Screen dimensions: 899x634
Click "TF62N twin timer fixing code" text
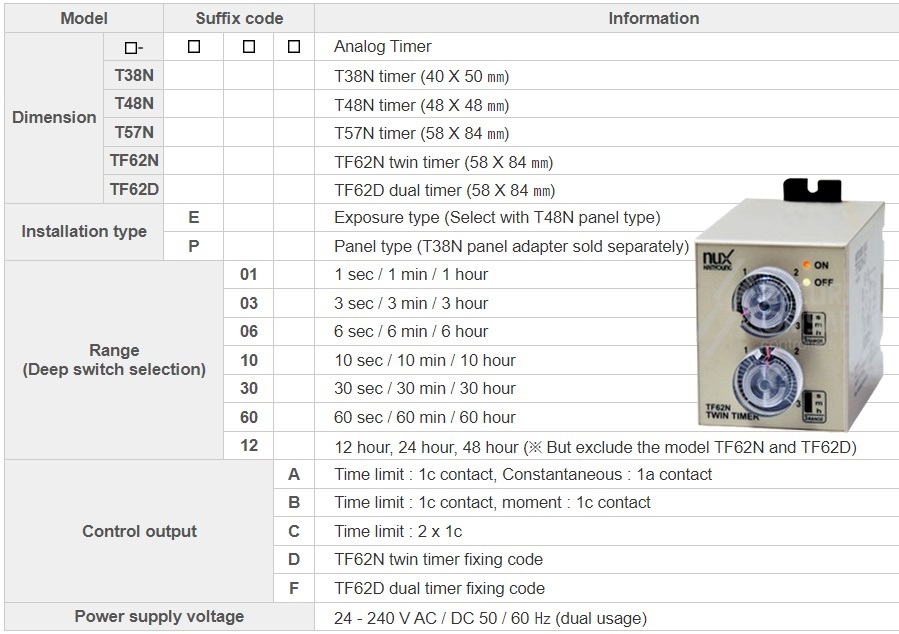tap(439, 559)
